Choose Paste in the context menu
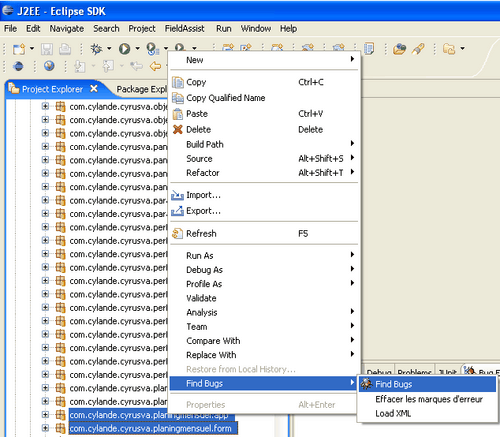 click(264, 114)
